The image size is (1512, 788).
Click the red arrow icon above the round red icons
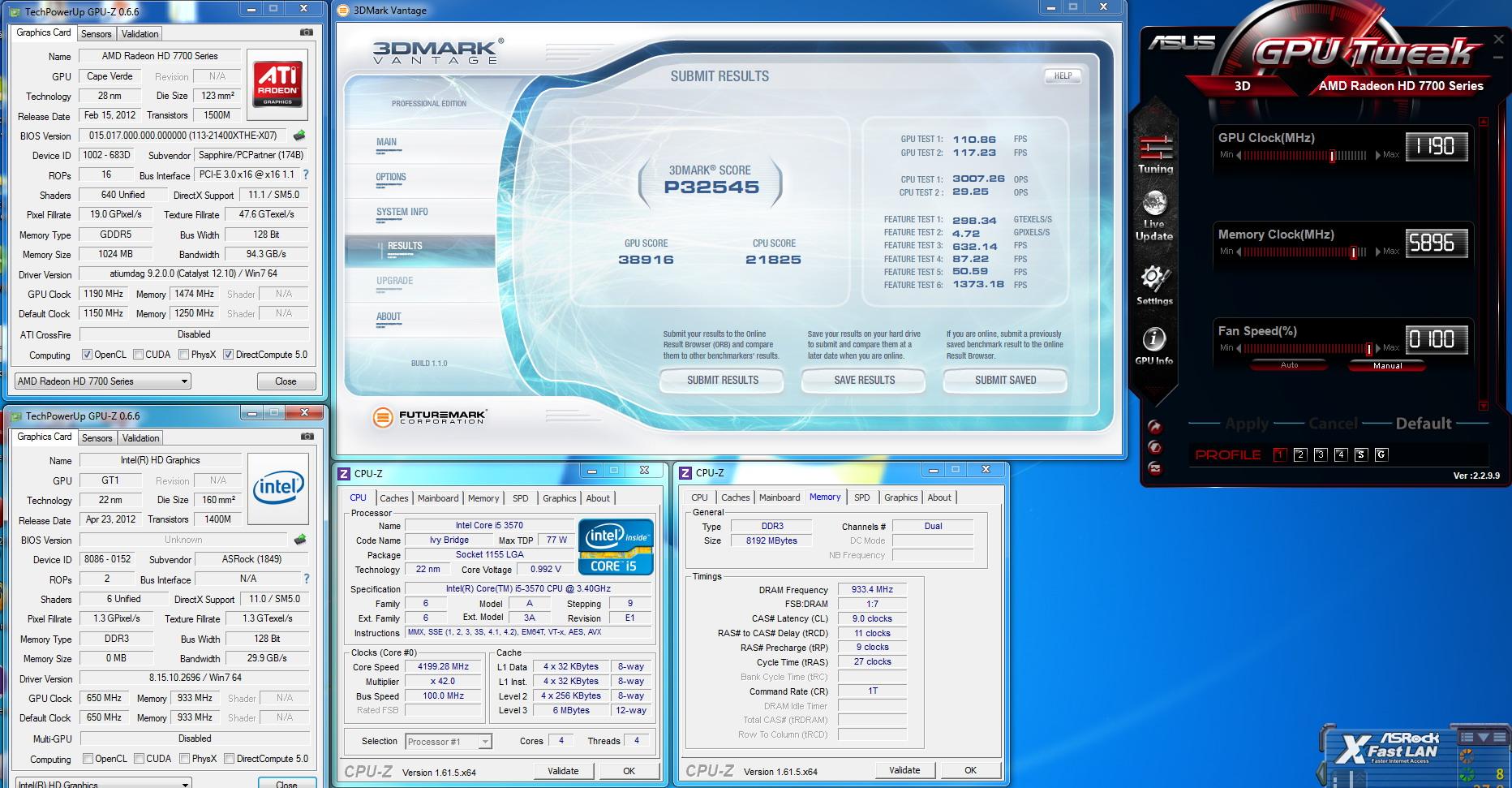[x=1154, y=427]
